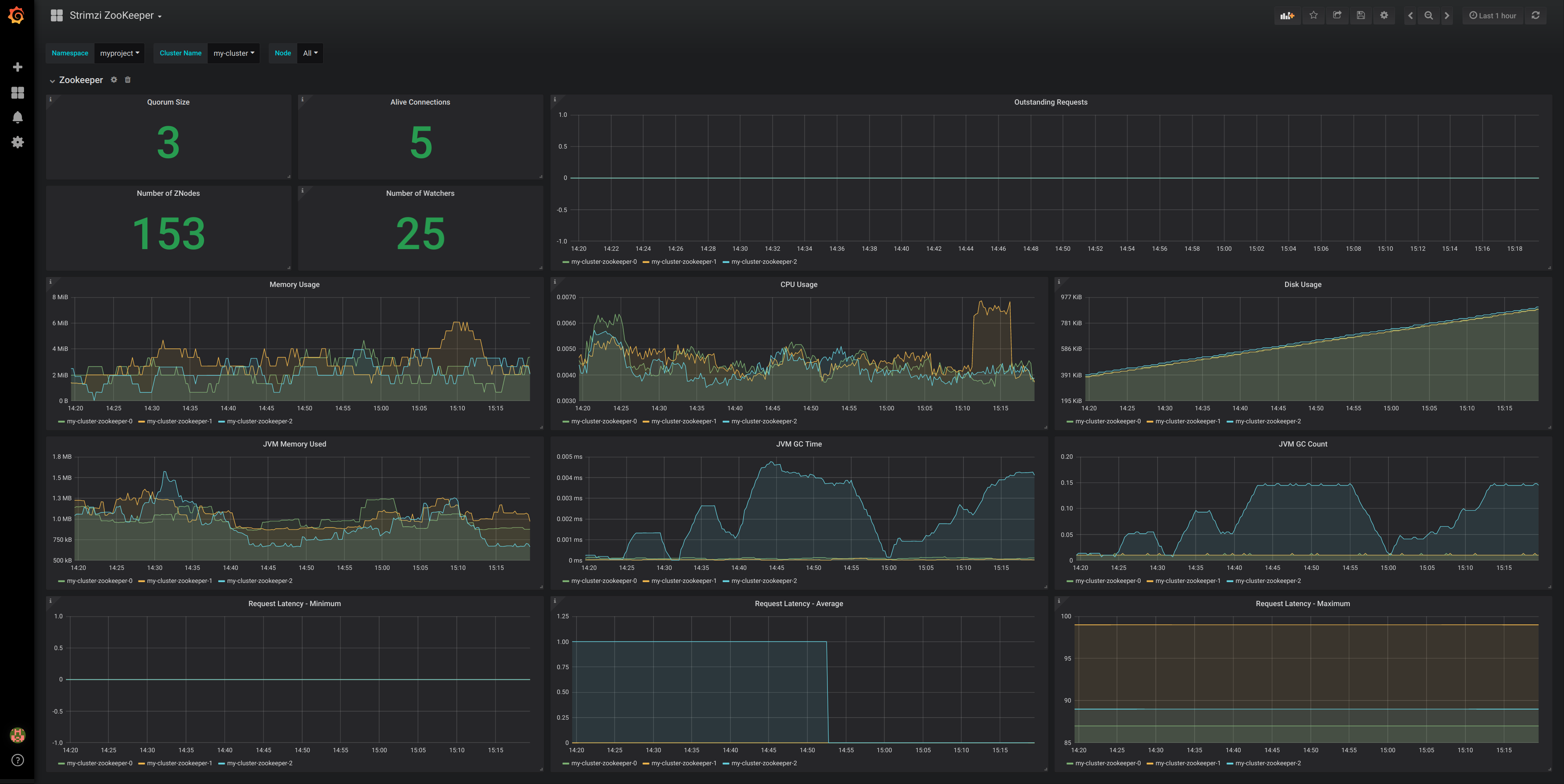Pick color for zookeeper-1 in Disk Usage legend

click(x=1150, y=423)
